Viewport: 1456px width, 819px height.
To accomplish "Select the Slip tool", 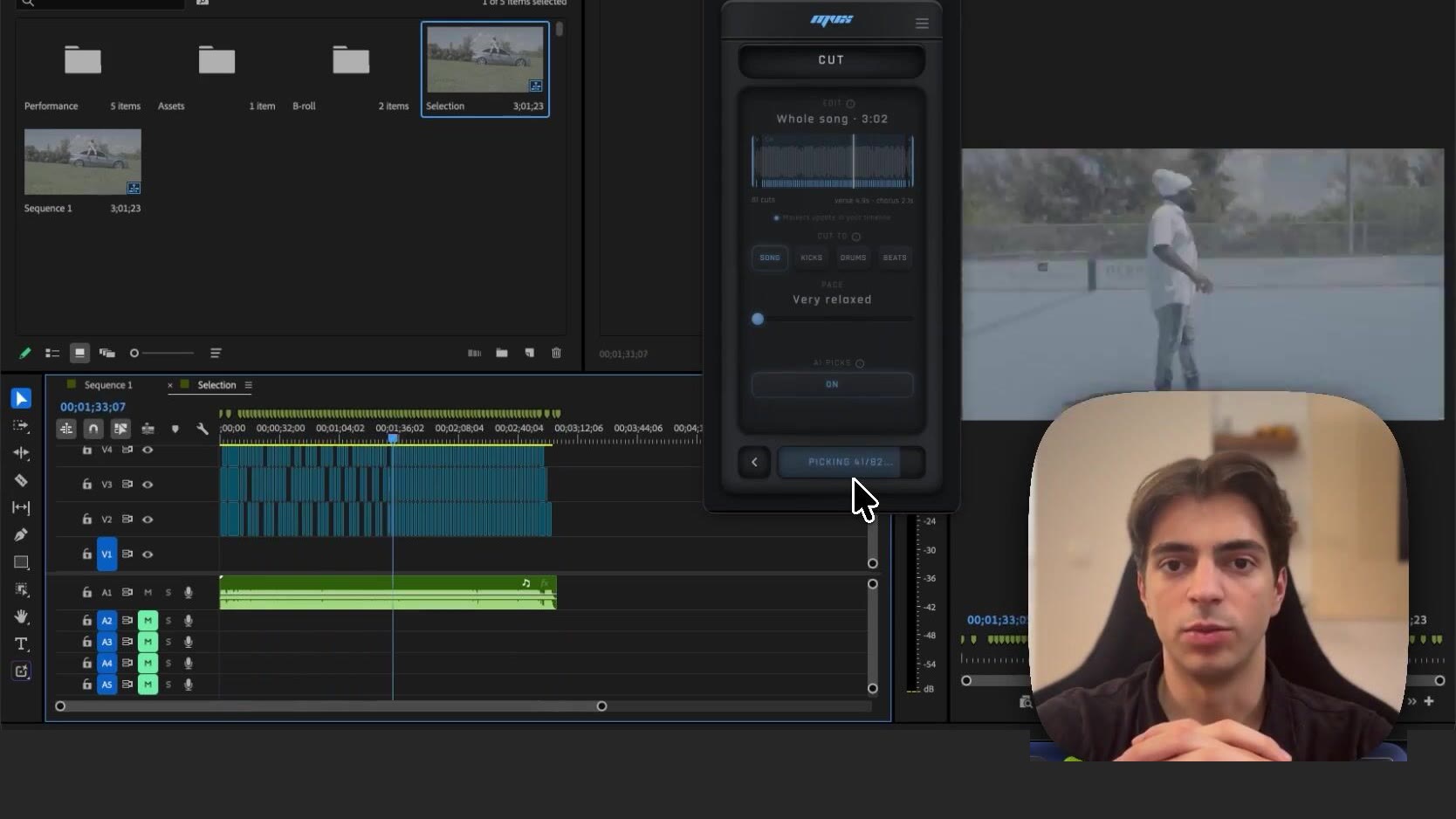I will [x=21, y=507].
